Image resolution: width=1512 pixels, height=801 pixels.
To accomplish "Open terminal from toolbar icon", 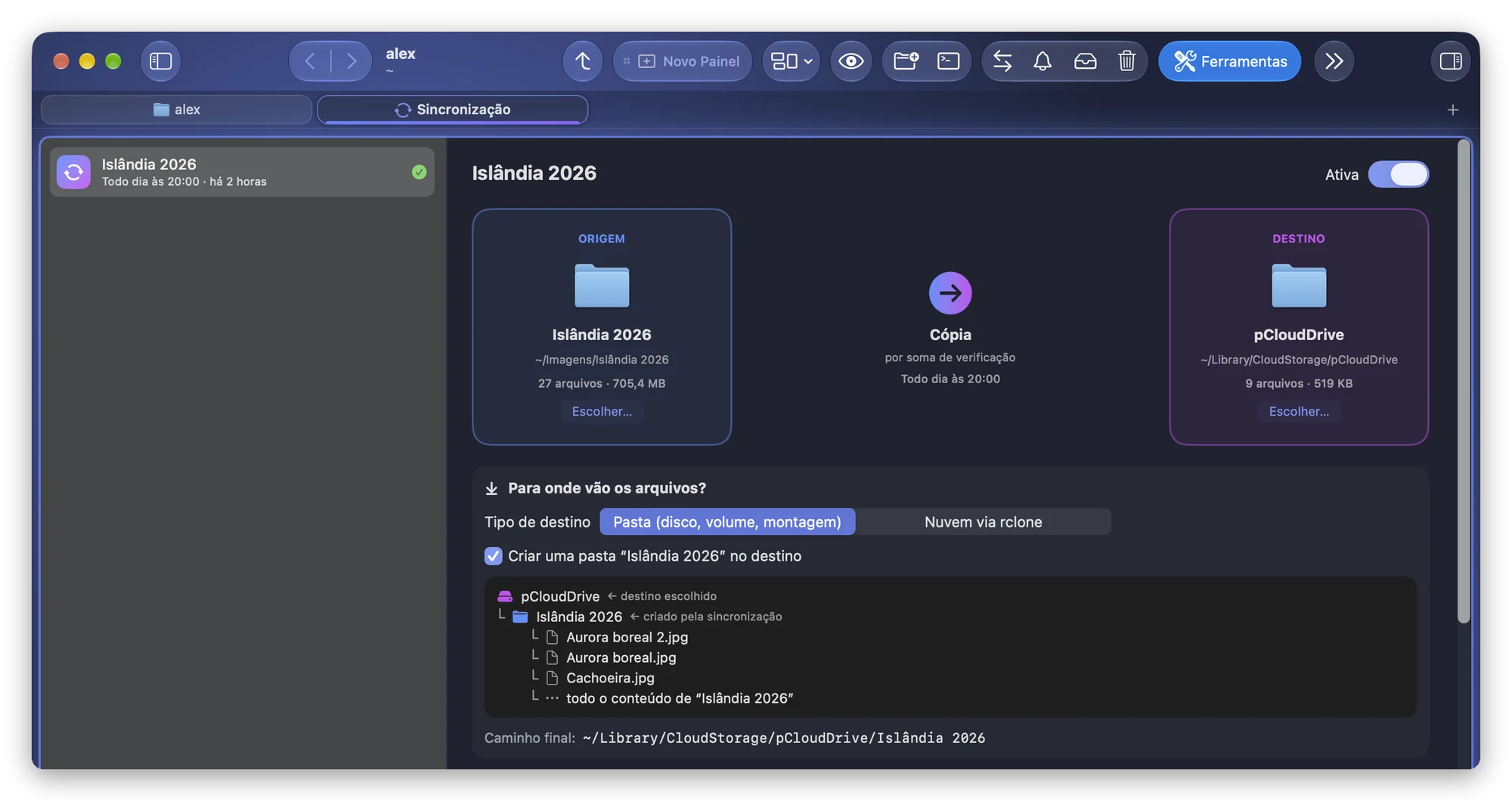I will (948, 61).
